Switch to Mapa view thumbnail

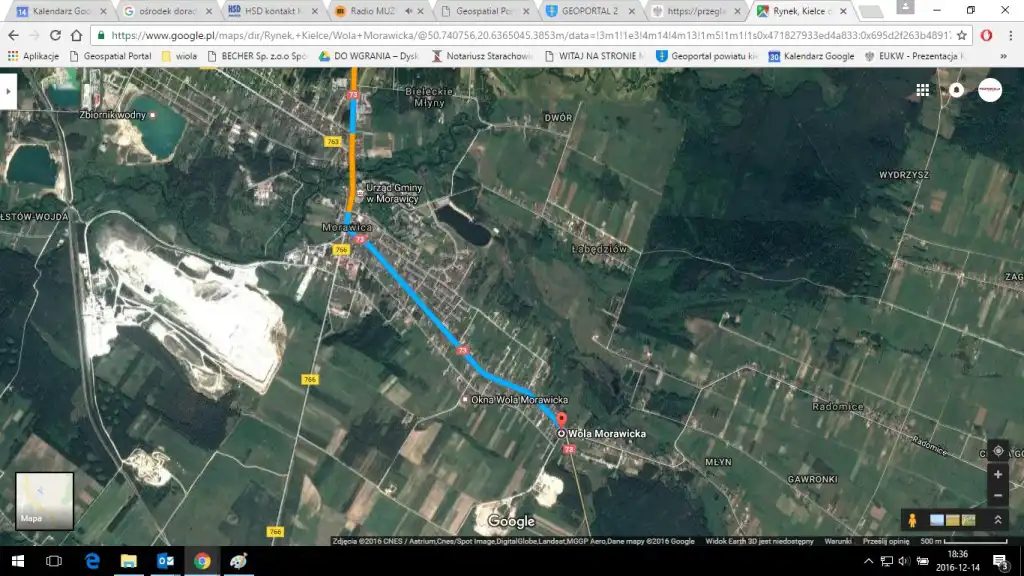[x=44, y=500]
